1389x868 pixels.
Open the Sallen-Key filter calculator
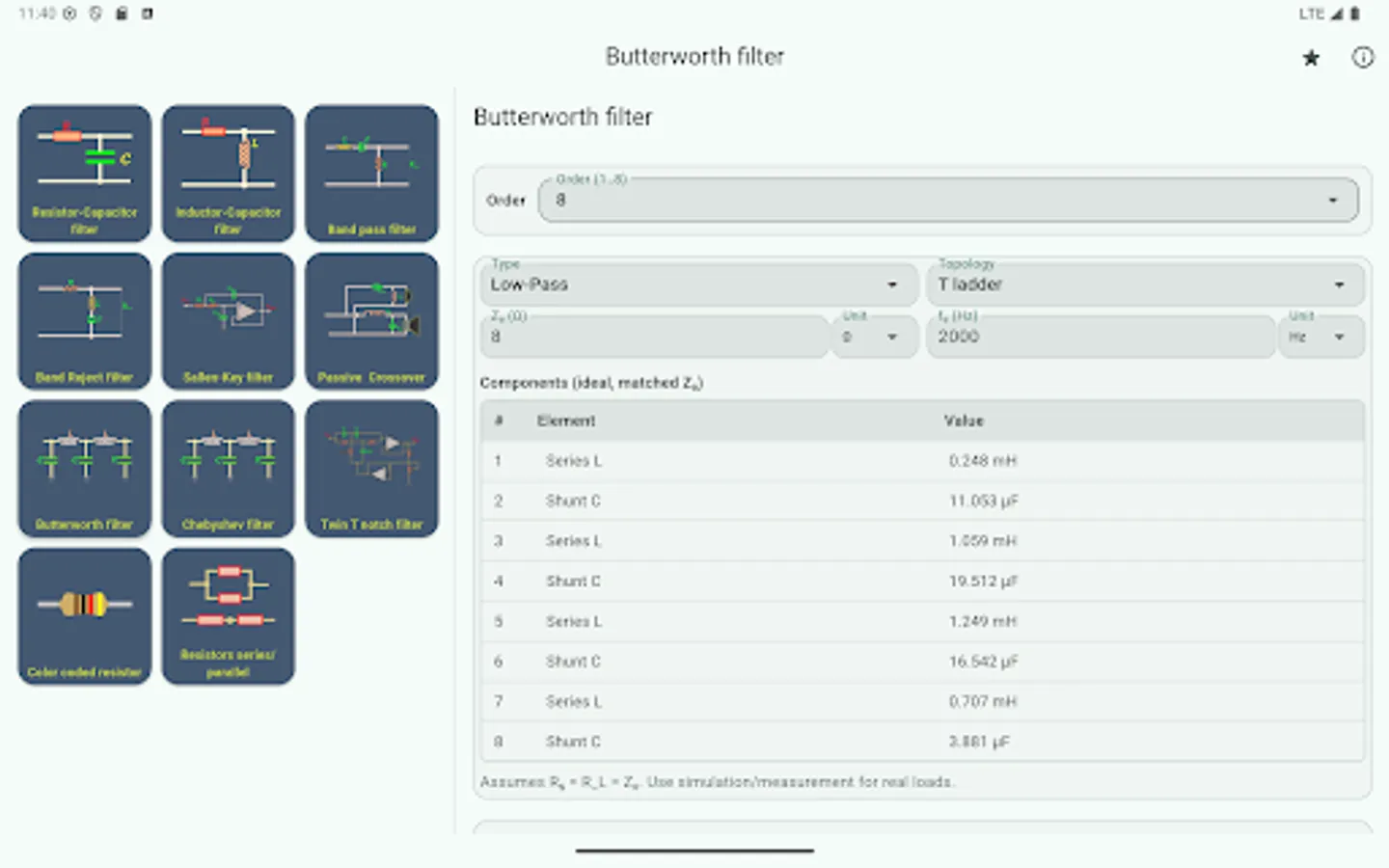(228, 321)
